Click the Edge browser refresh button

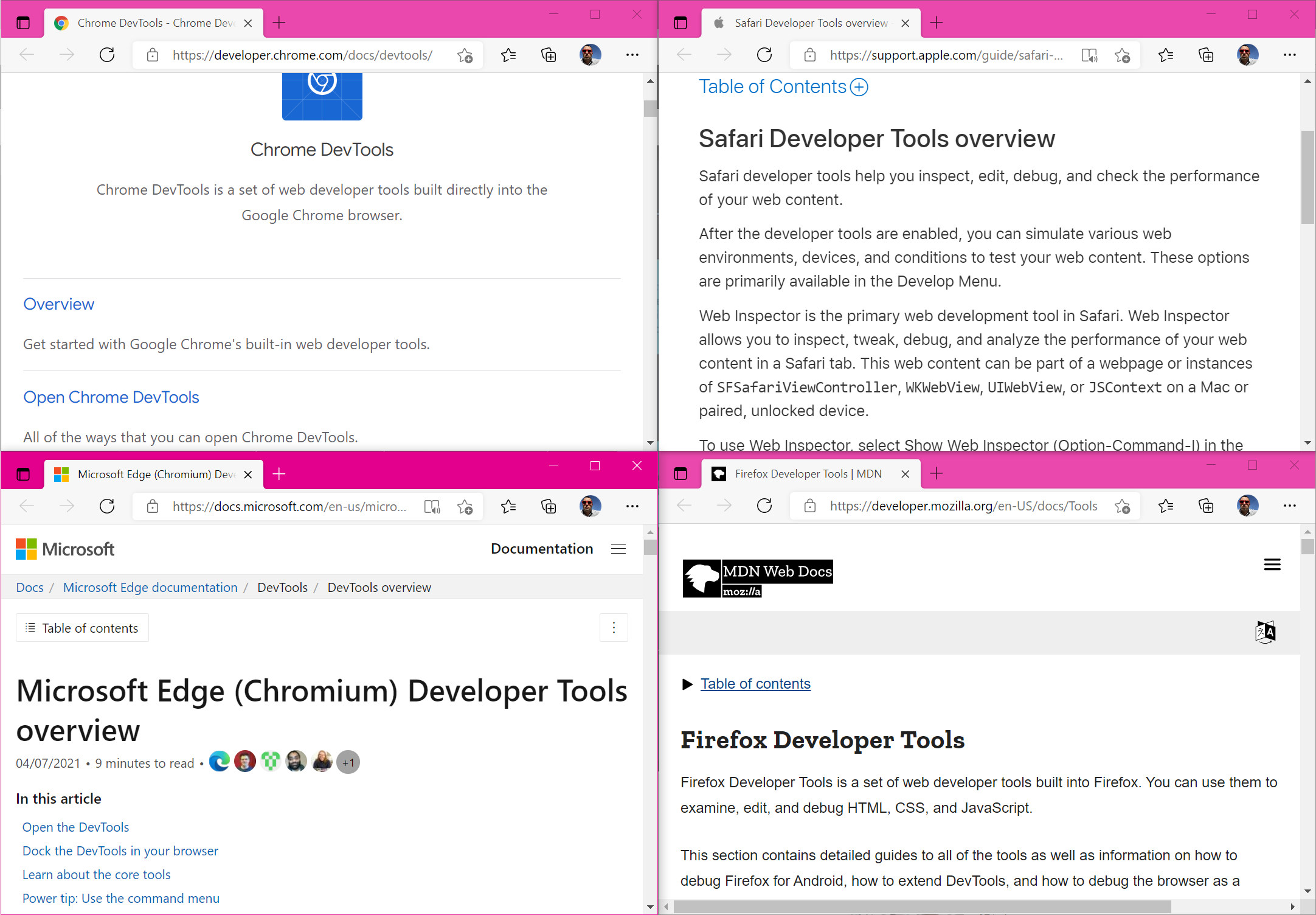107,506
